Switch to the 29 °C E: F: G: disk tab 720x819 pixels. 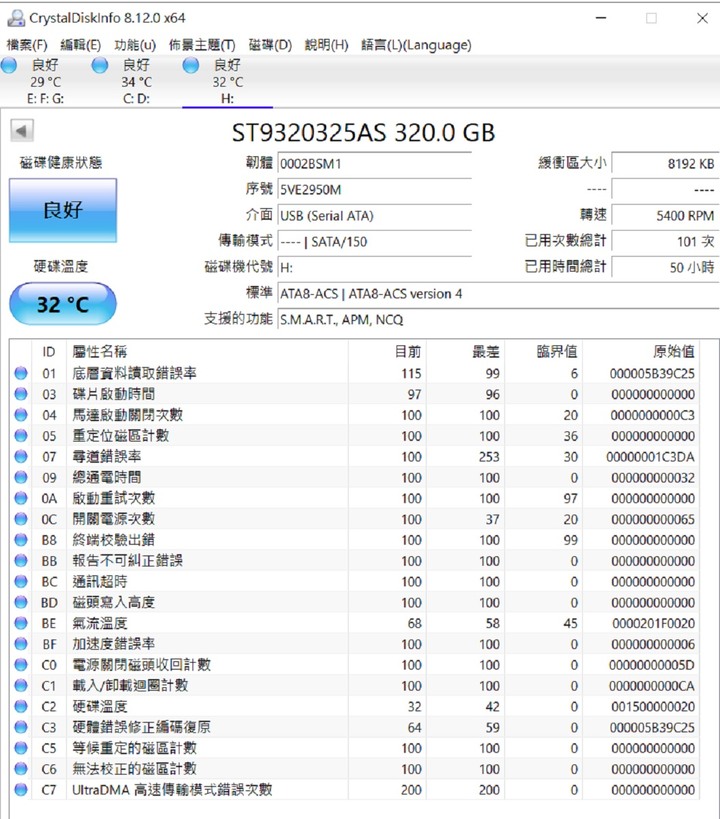45,81
